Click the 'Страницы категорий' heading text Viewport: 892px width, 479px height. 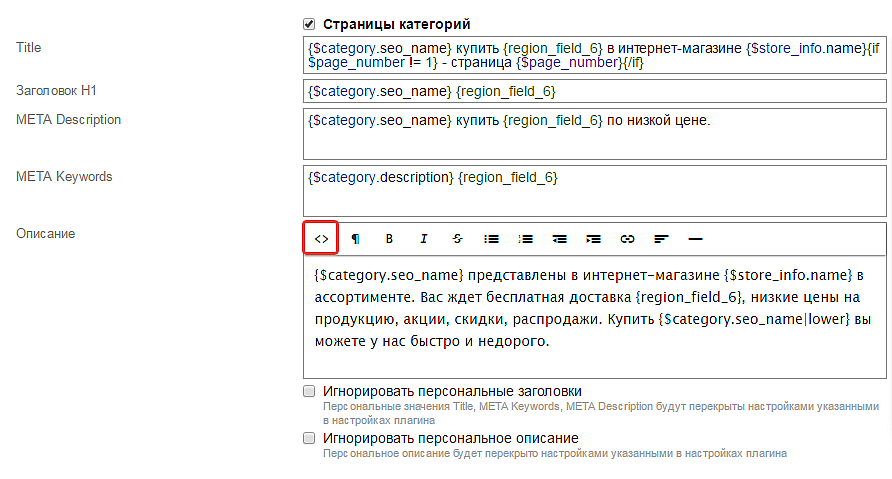397,24
